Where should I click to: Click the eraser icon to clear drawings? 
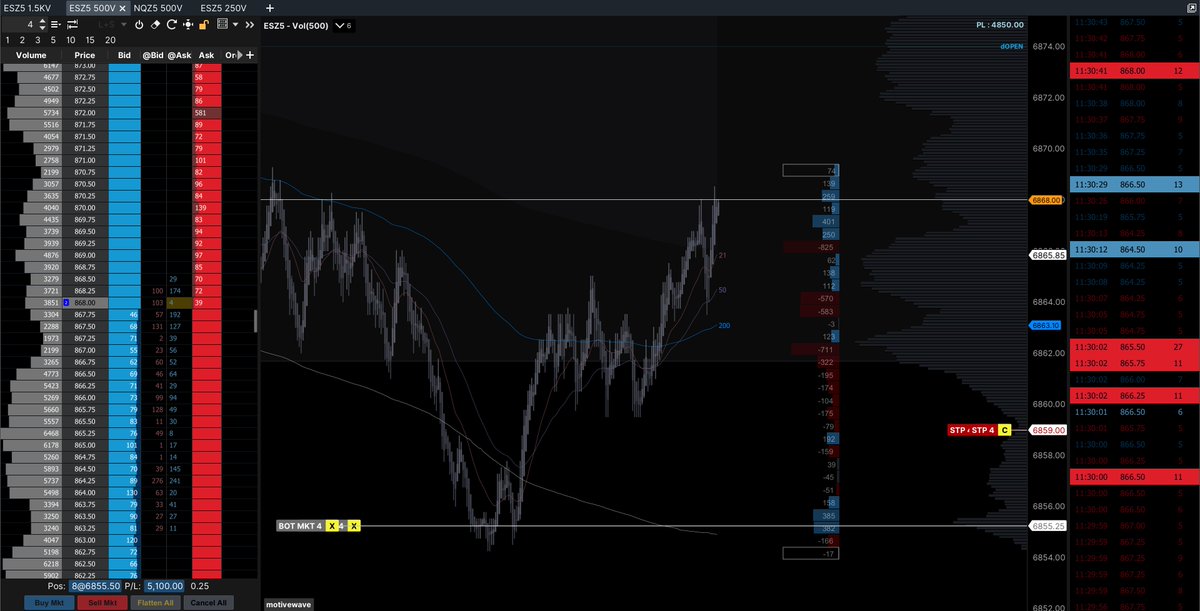(155, 25)
